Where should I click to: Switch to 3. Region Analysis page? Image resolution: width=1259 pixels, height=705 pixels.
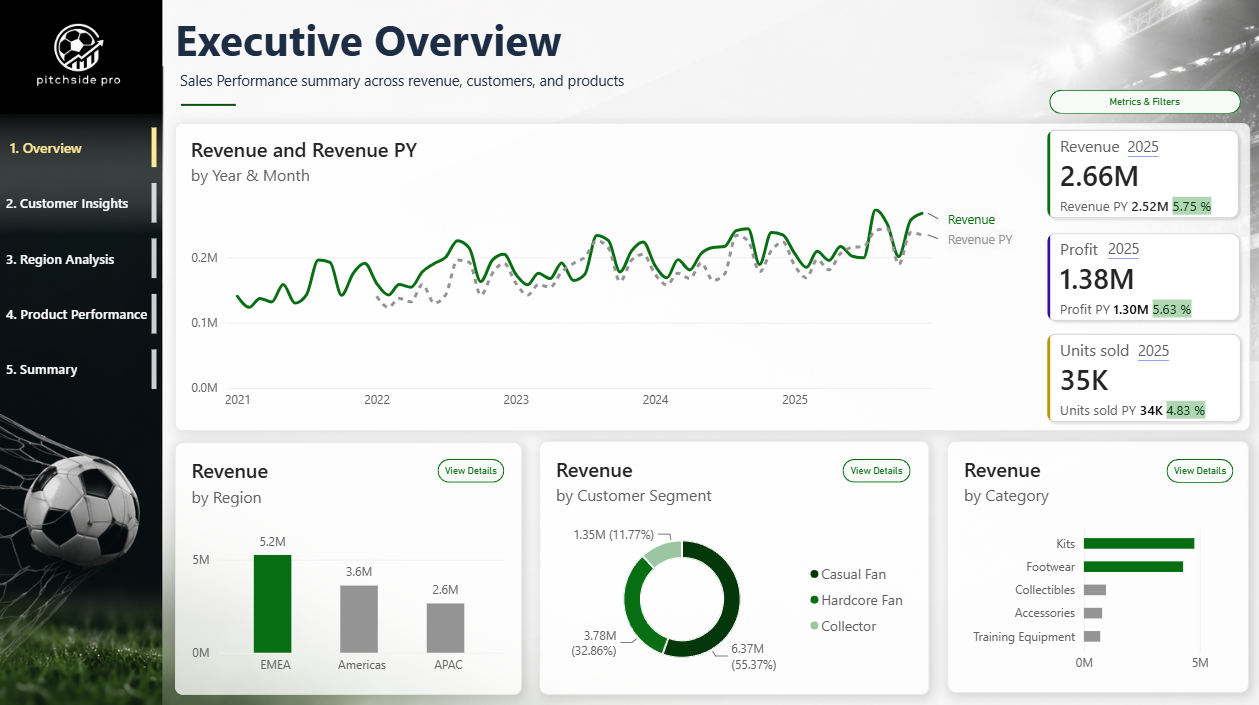pyautogui.click(x=79, y=259)
